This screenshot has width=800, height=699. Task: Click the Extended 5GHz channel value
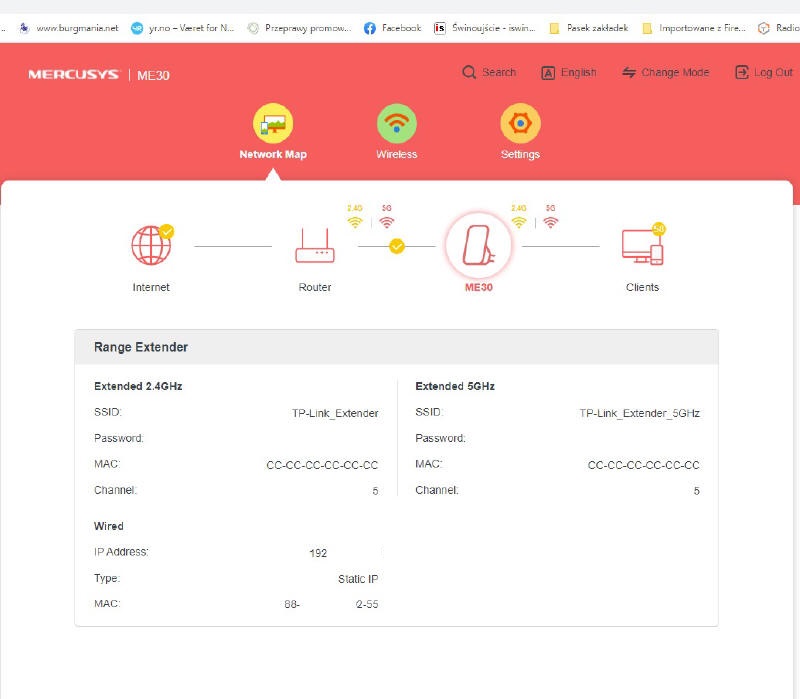click(696, 491)
